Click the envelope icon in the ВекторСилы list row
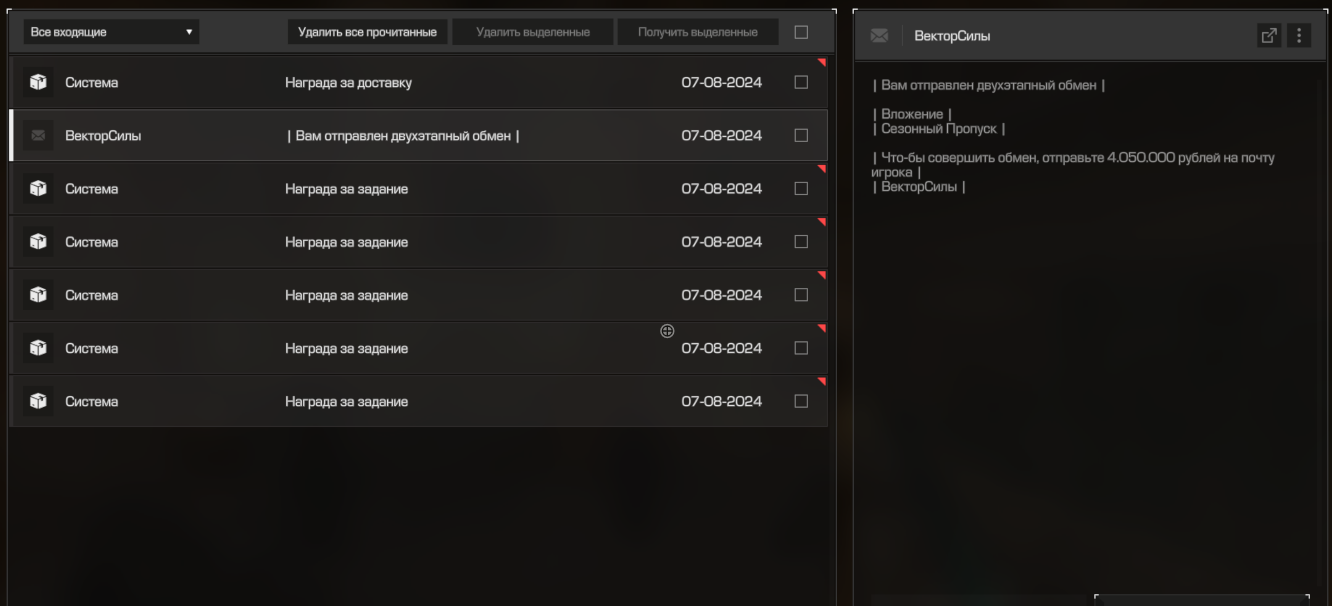1332x606 pixels. (x=38, y=136)
